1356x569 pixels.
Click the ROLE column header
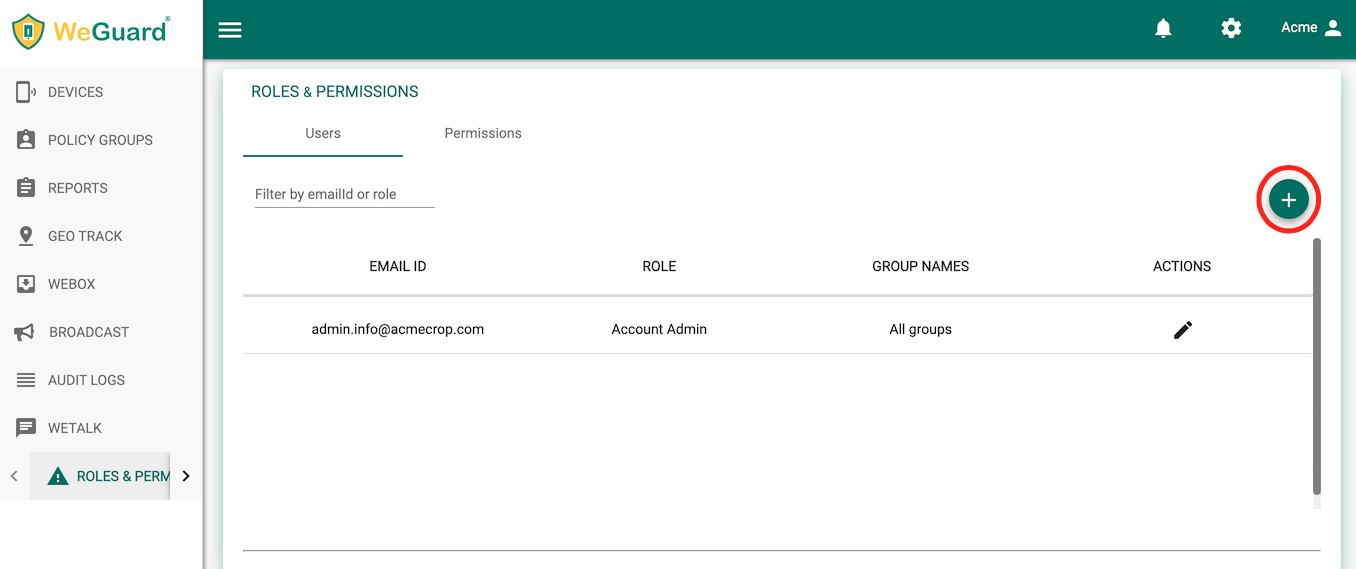[x=659, y=266]
